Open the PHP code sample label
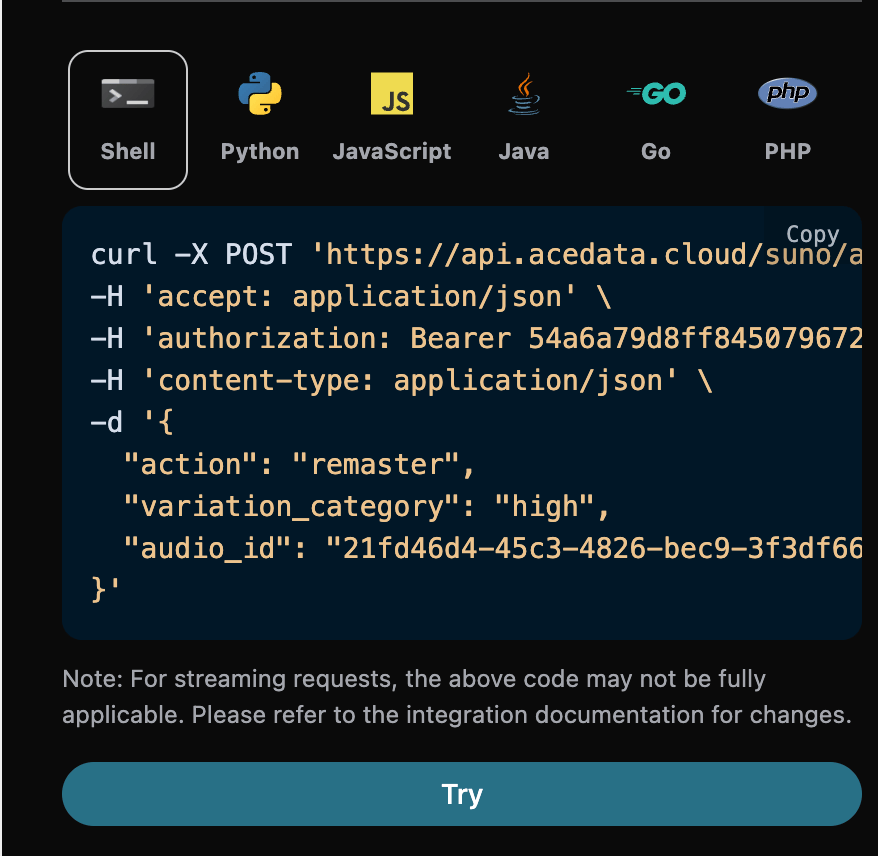878x856 pixels. pos(788,152)
